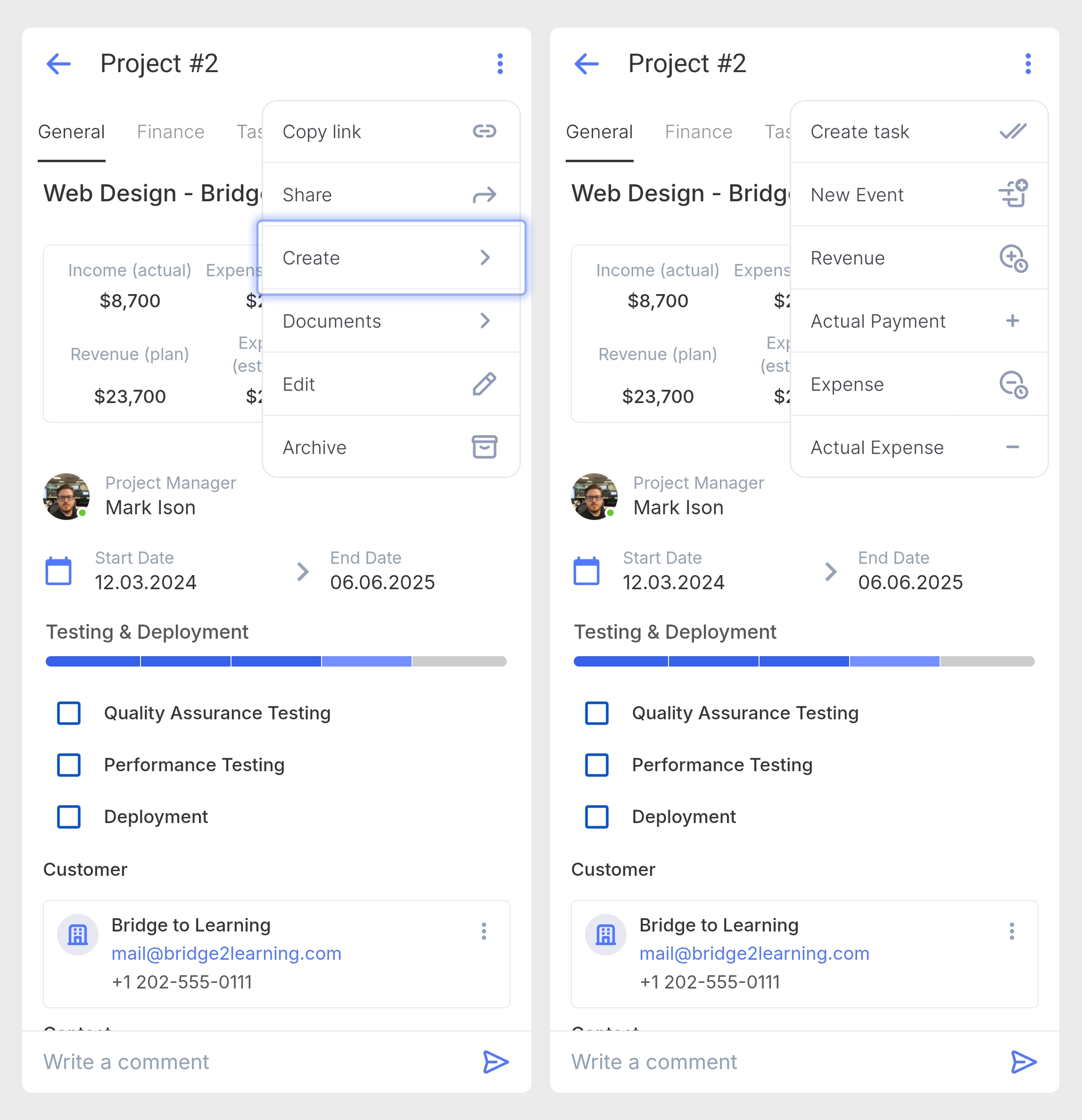1082x1120 pixels.
Task: Click the Archive box icon
Action: point(484,447)
